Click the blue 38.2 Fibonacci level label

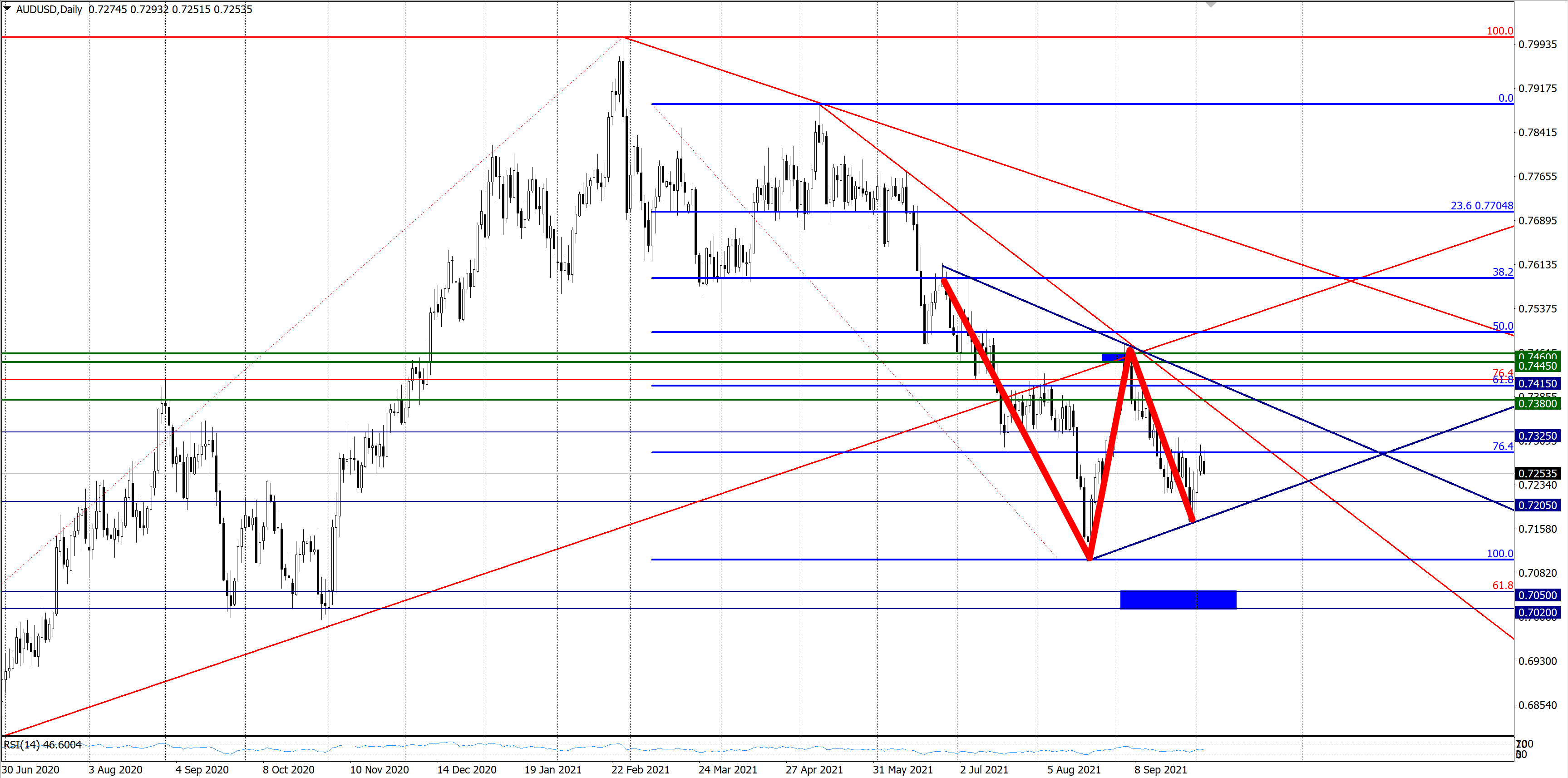[1502, 272]
